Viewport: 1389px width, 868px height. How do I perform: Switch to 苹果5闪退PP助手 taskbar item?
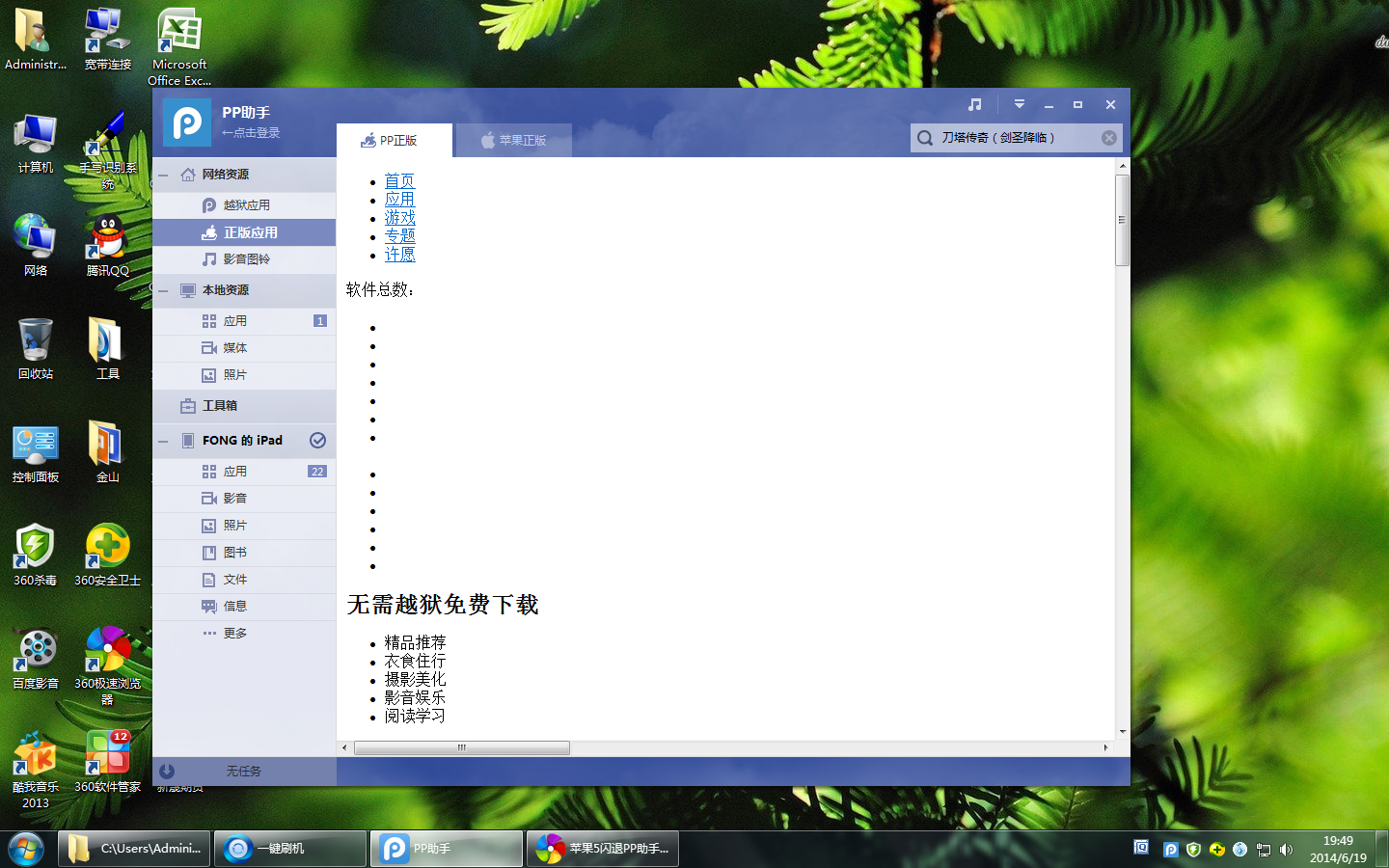click(x=603, y=849)
